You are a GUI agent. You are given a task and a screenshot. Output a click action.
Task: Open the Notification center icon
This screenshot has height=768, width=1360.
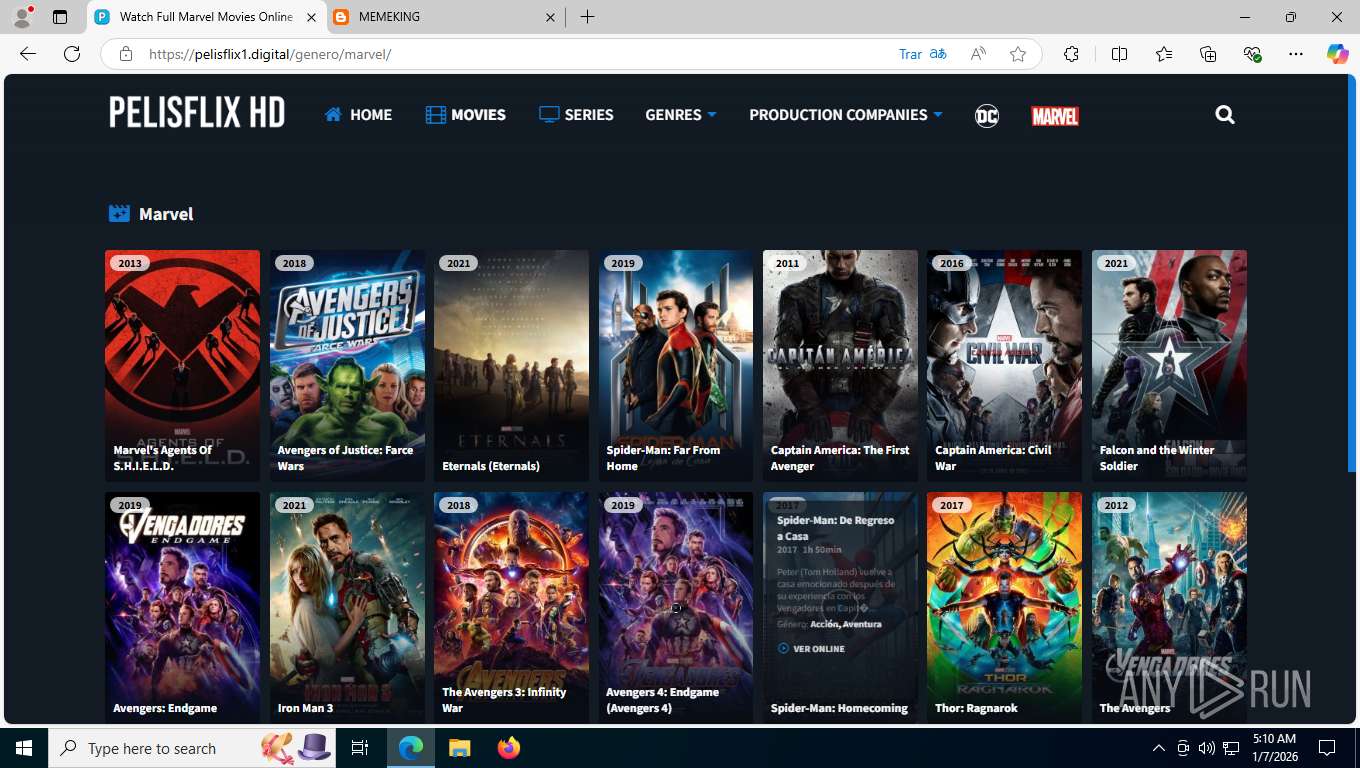click(1327, 748)
